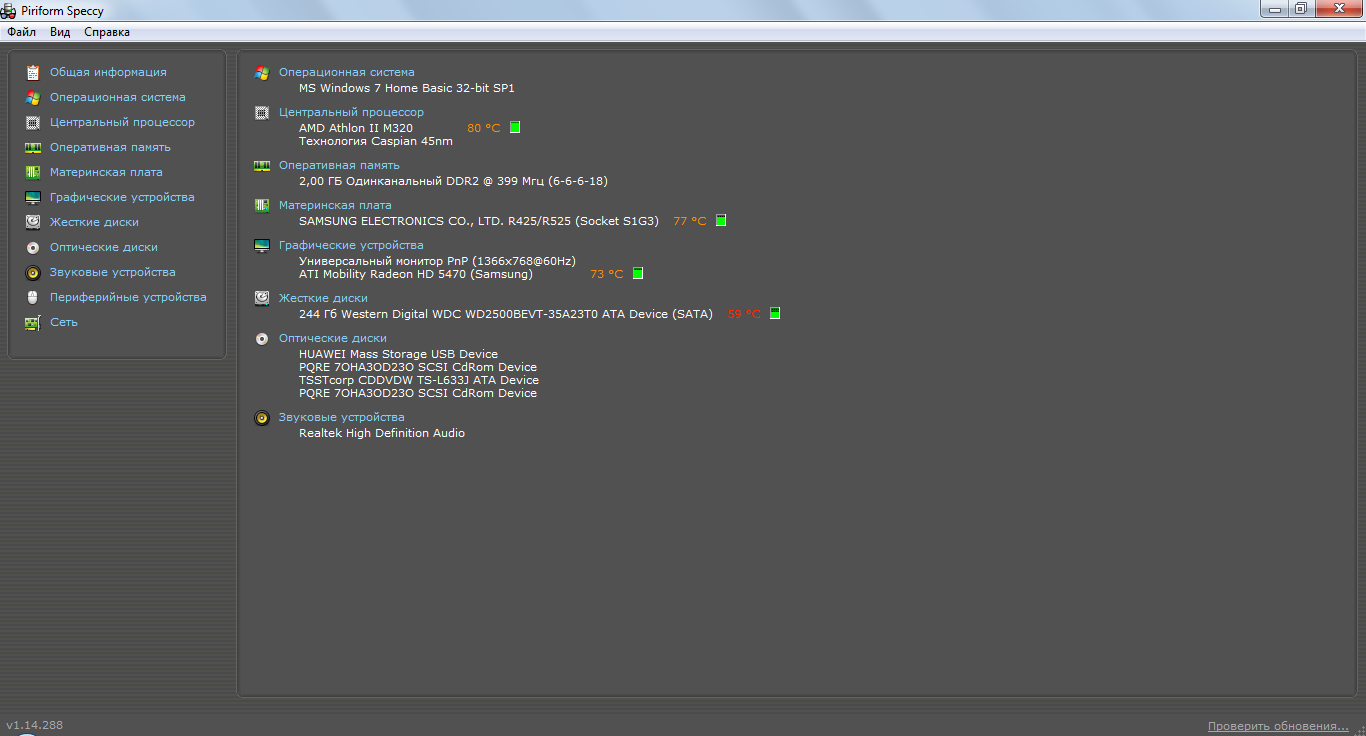This screenshot has height=736, width=1366.
Task: Click the Материнская плата sidebar icon
Action: pos(33,172)
